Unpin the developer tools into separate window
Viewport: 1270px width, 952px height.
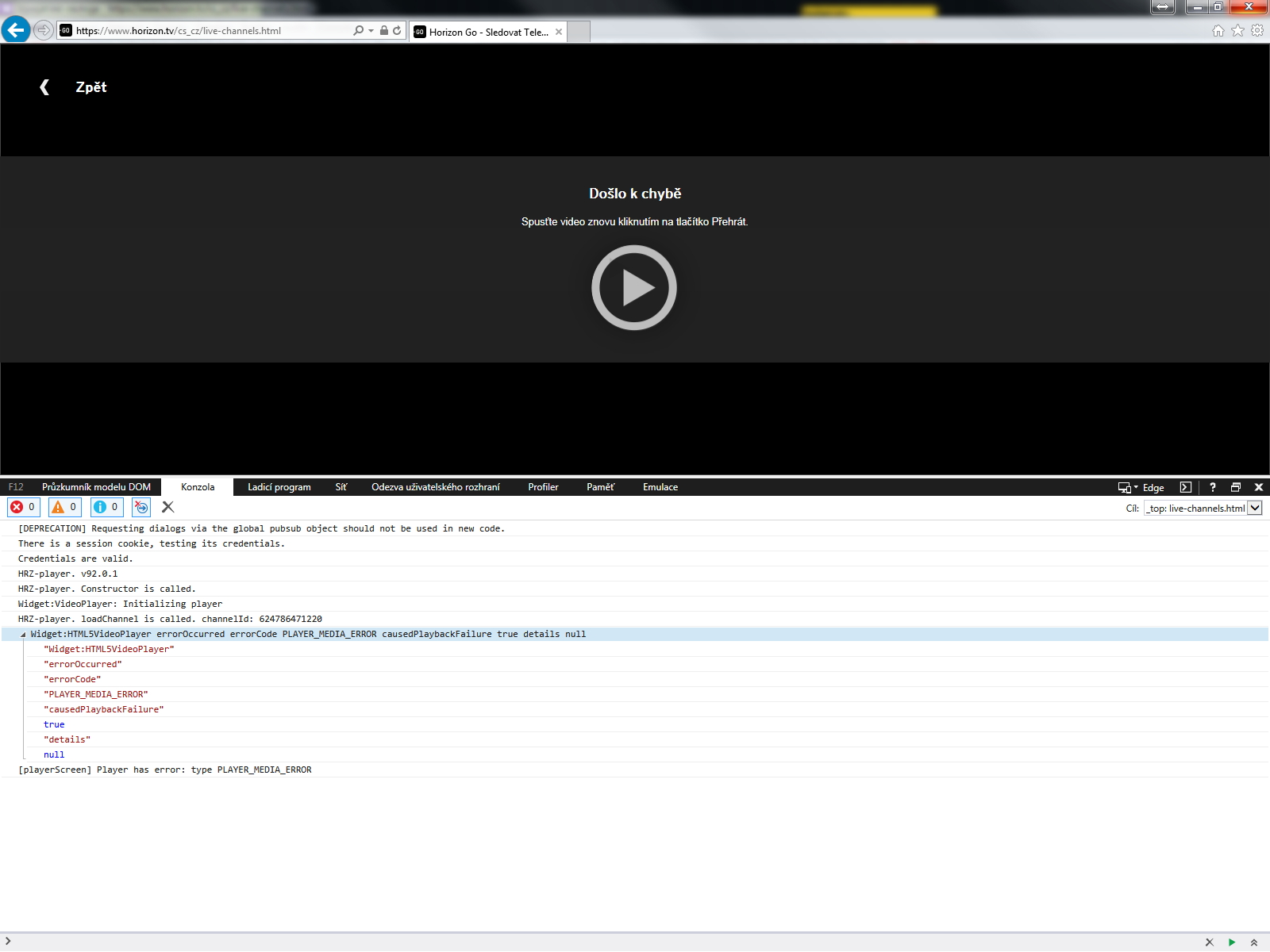point(1235,487)
